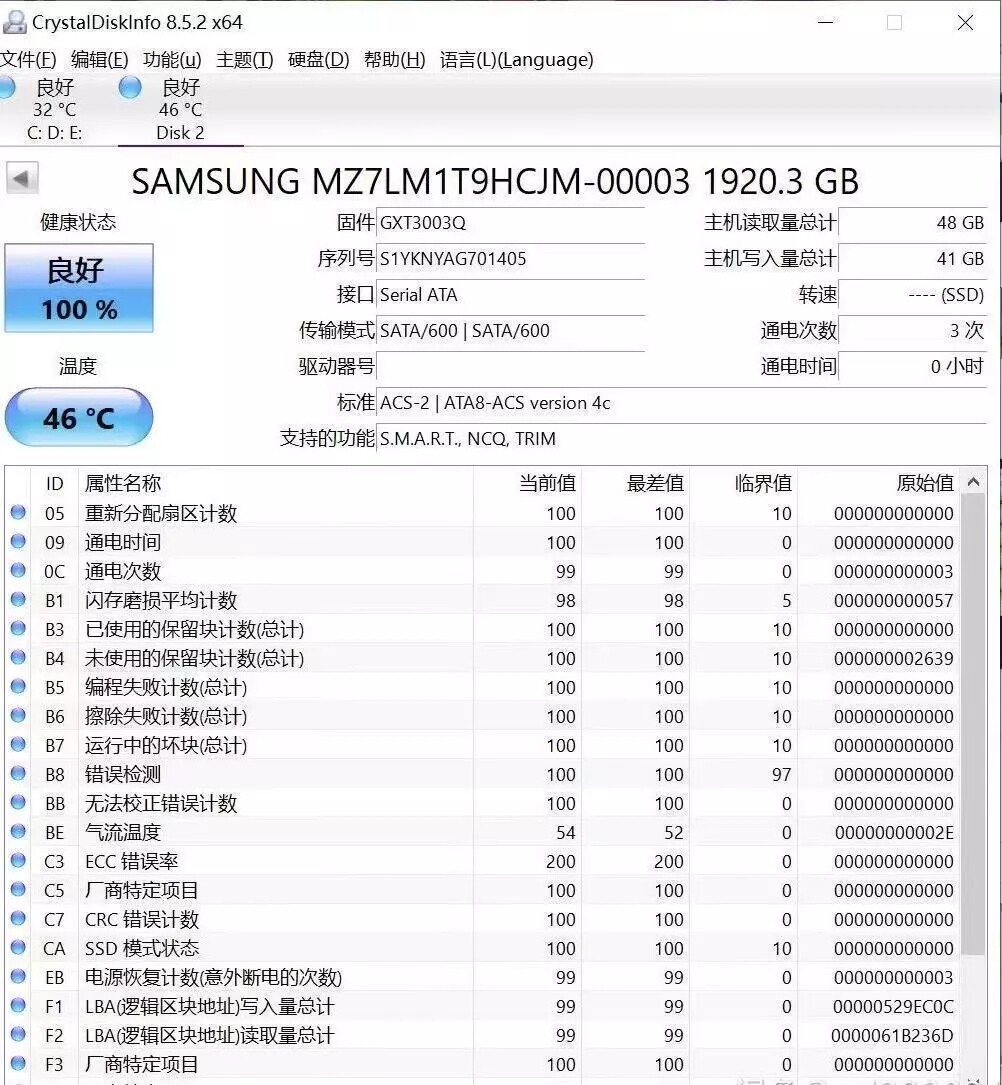This screenshot has height=1085, width=1002.
Task: Click status dot for attribute B4 row
Action: tap(18, 657)
